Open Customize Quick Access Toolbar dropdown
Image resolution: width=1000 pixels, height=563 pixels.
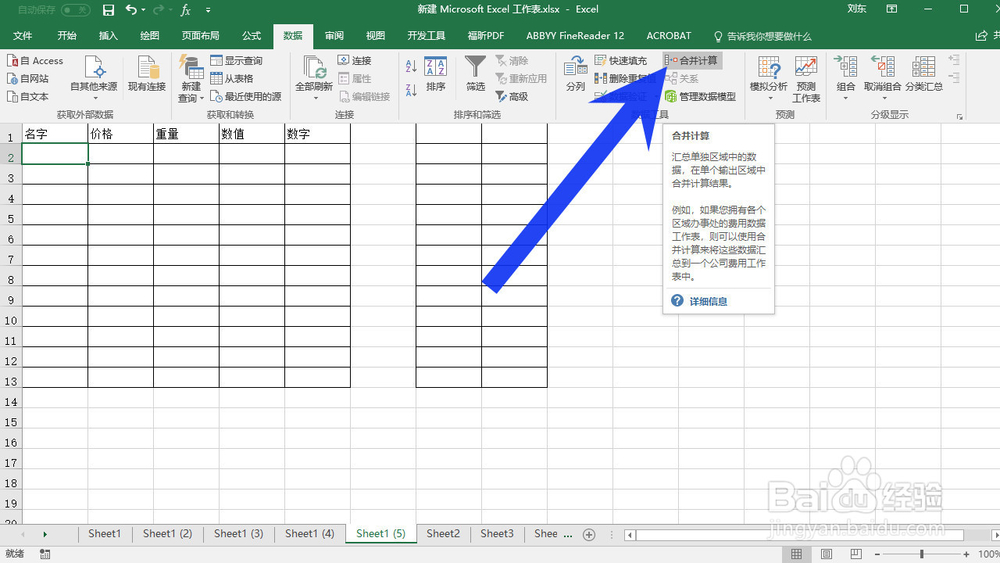(208, 10)
